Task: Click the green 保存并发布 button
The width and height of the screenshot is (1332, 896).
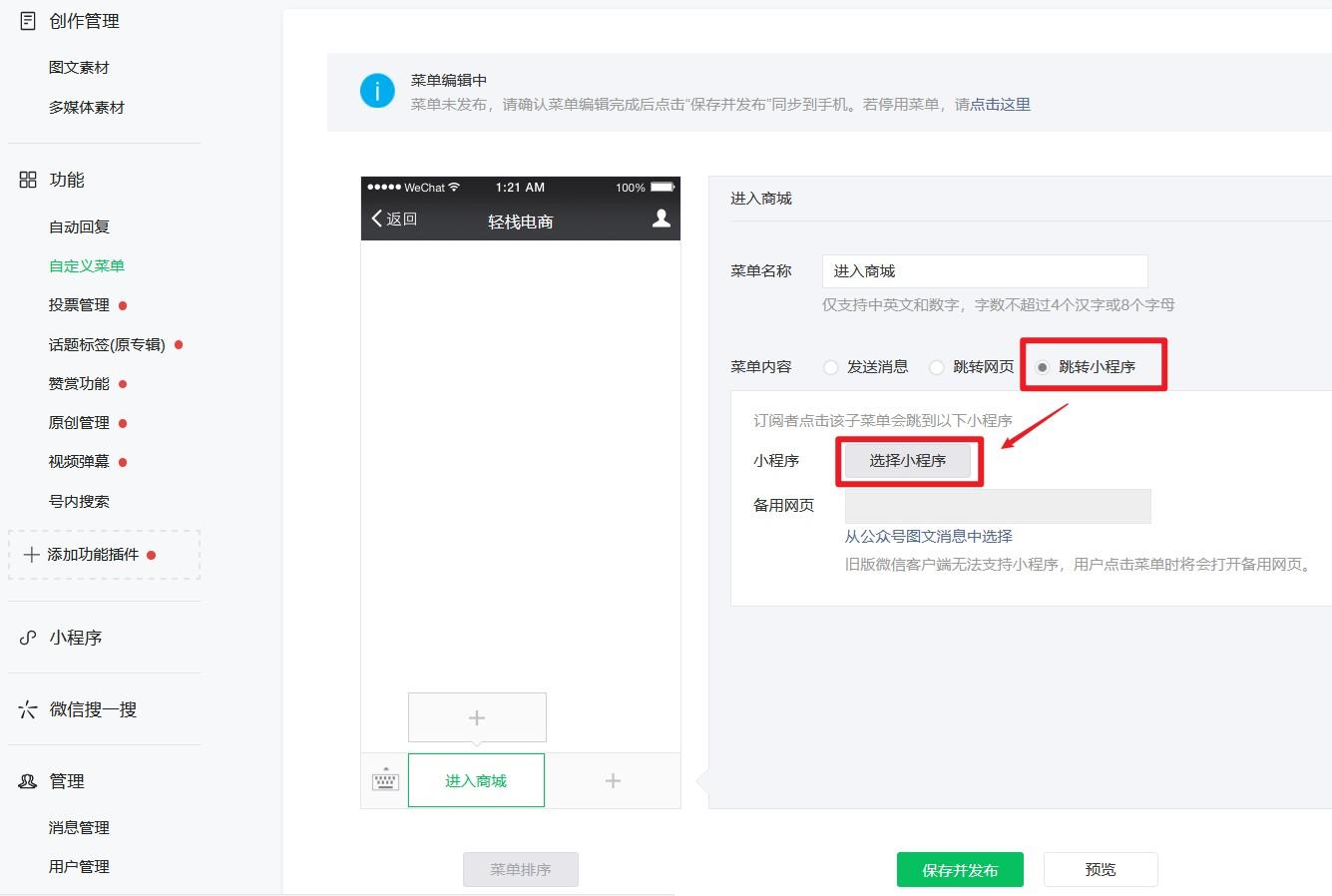Action: click(960, 870)
